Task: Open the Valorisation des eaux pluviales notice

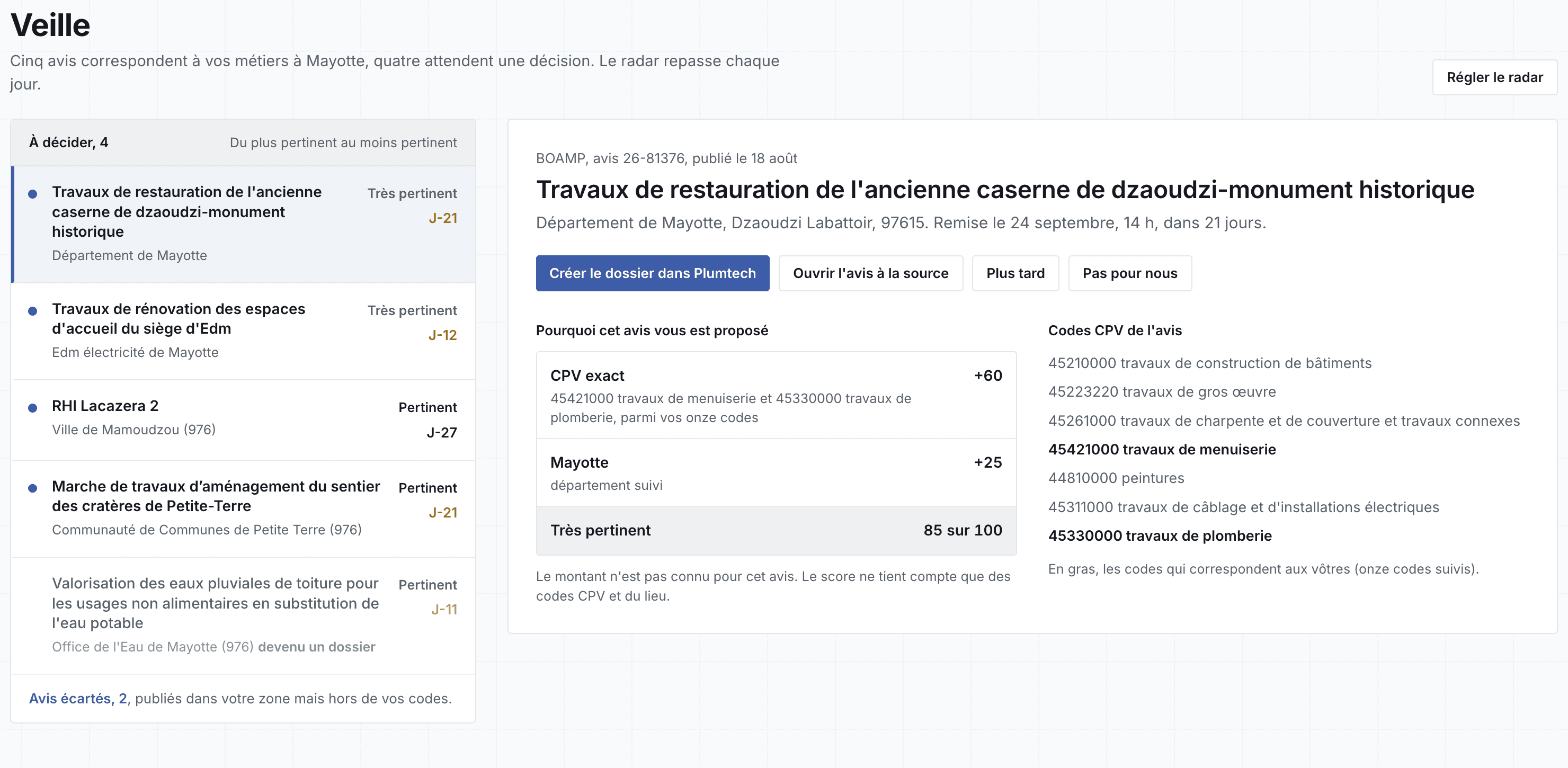Action: coord(244,615)
